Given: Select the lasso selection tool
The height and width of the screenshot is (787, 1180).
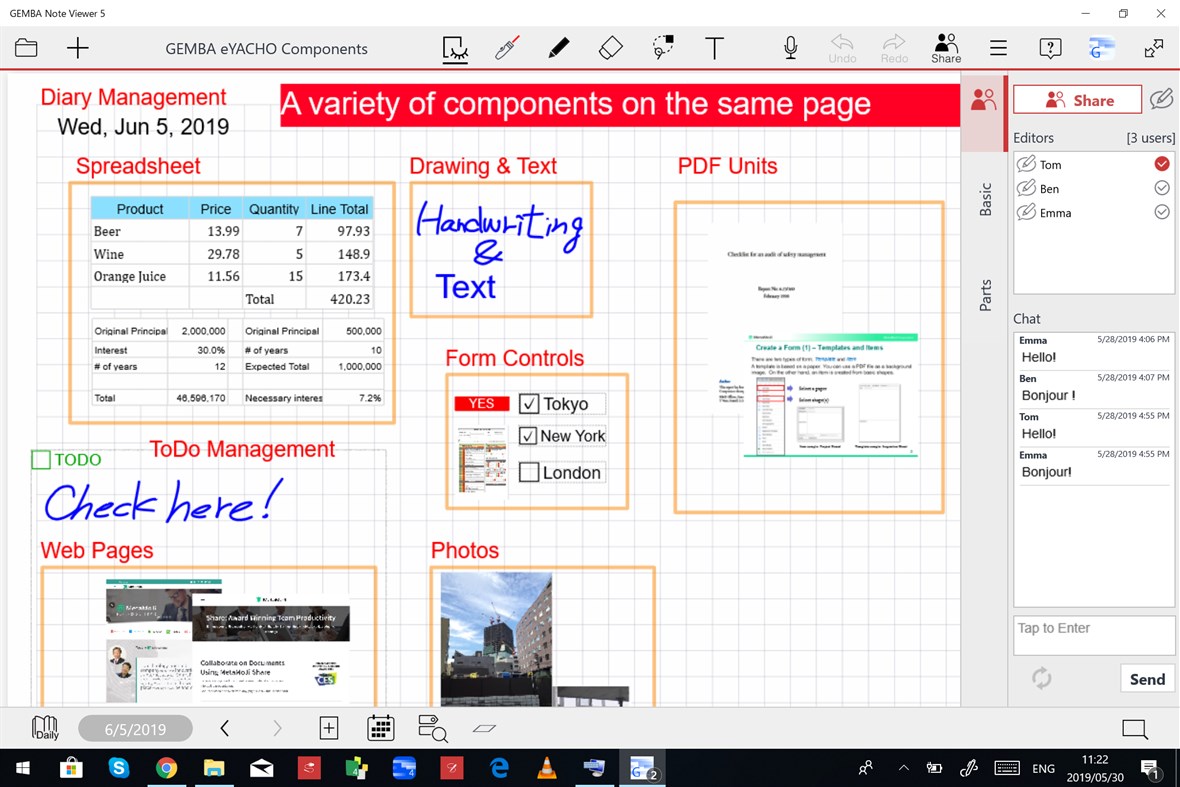Looking at the screenshot, I should point(662,47).
